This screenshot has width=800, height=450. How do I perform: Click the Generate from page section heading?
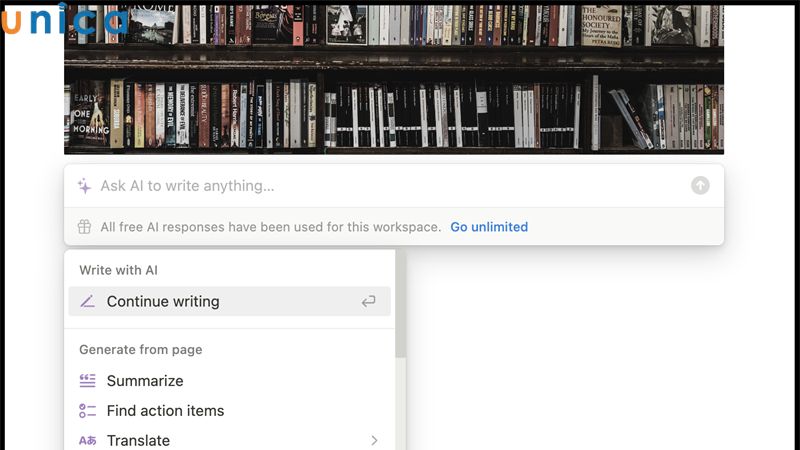point(141,350)
